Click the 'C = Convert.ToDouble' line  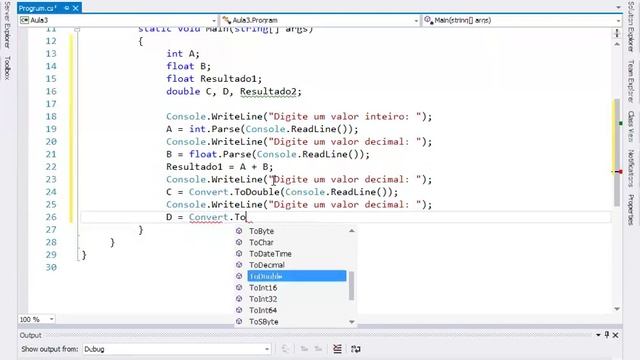(x=282, y=192)
